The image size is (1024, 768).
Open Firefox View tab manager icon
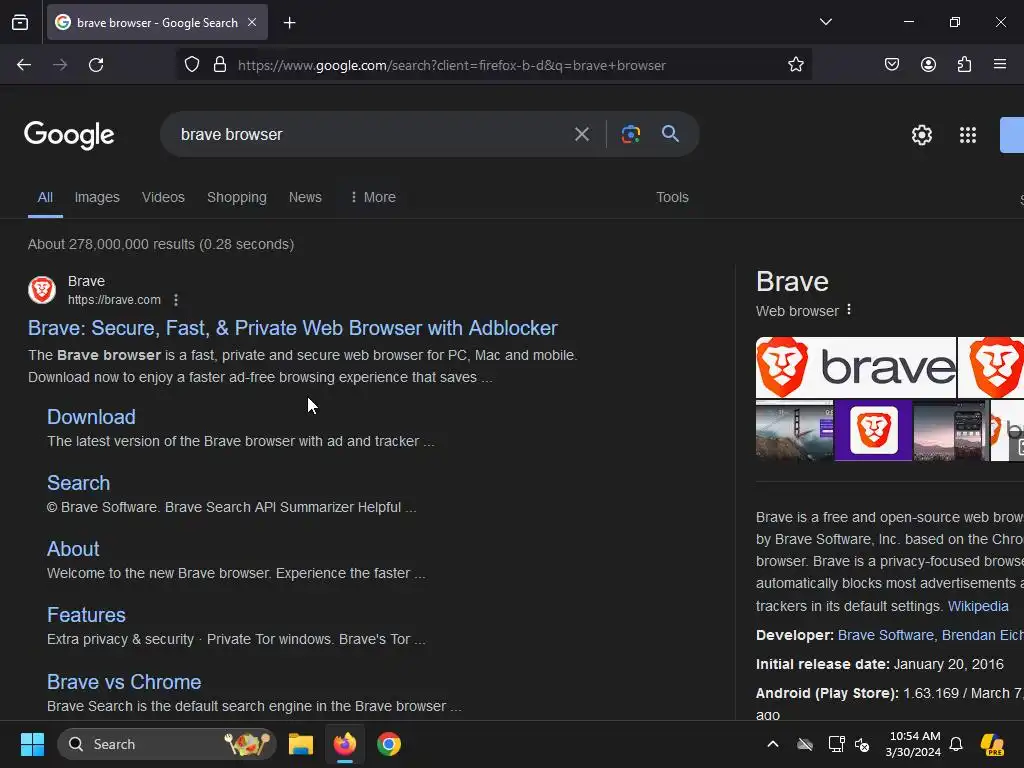20,22
